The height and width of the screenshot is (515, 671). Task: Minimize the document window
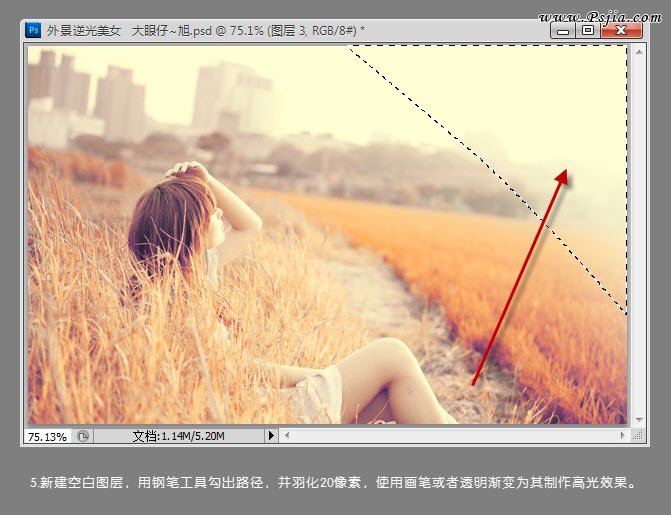click(x=562, y=31)
